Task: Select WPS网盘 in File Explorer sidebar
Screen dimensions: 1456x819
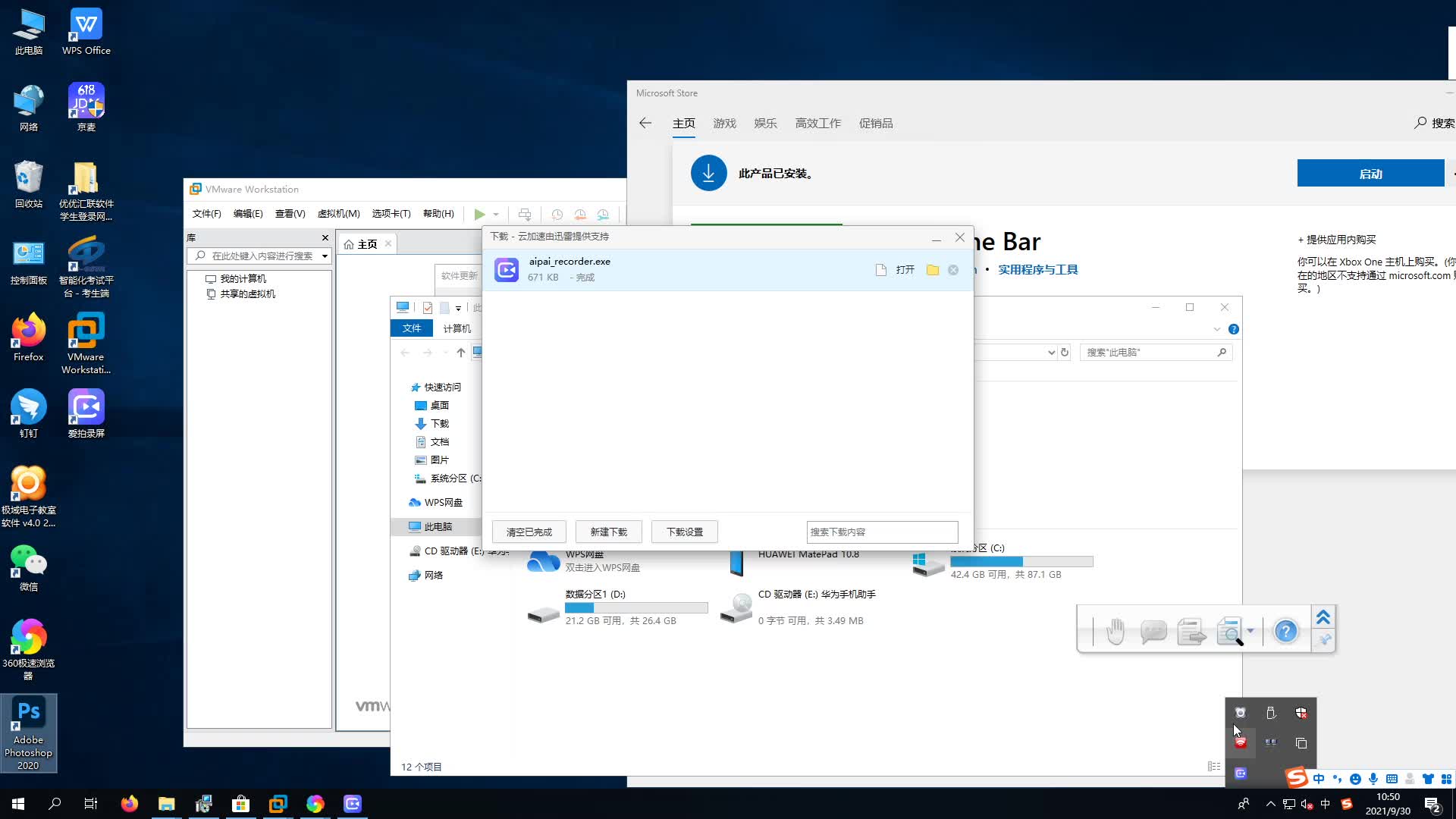Action: (443, 503)
